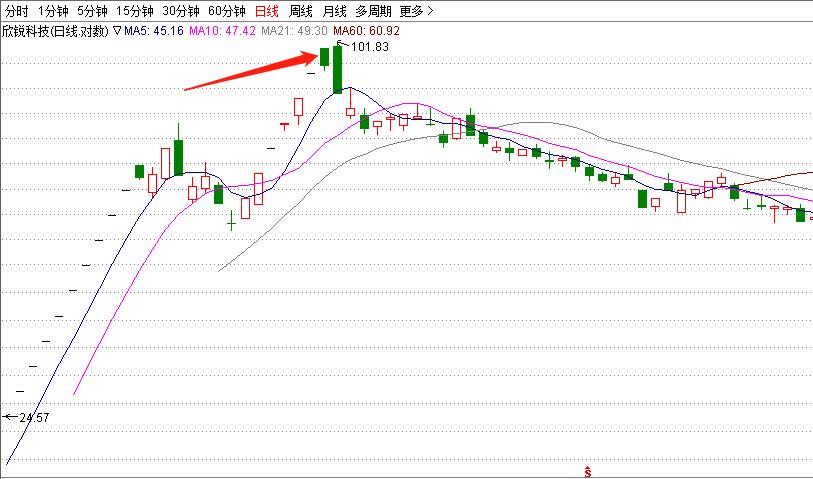813x479 pixels.
Task: Expand the 更多 more periods menu
Action: (416, 11)
